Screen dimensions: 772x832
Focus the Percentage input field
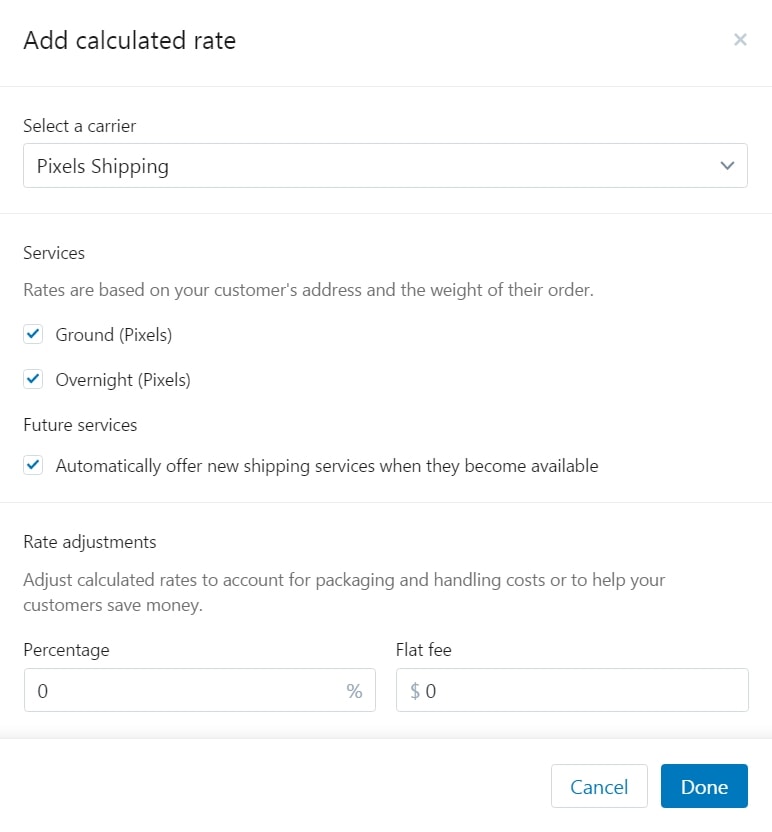(185, 691)
